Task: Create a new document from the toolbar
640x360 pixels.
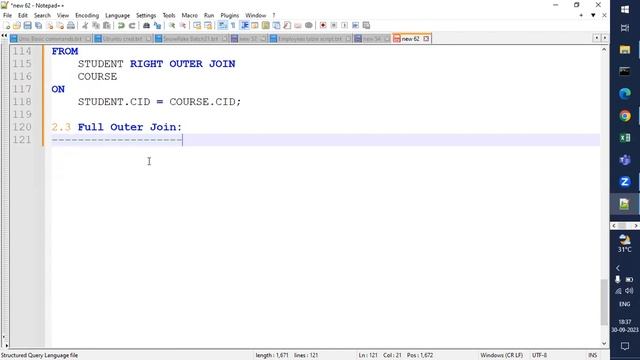Action: [7, 25]
